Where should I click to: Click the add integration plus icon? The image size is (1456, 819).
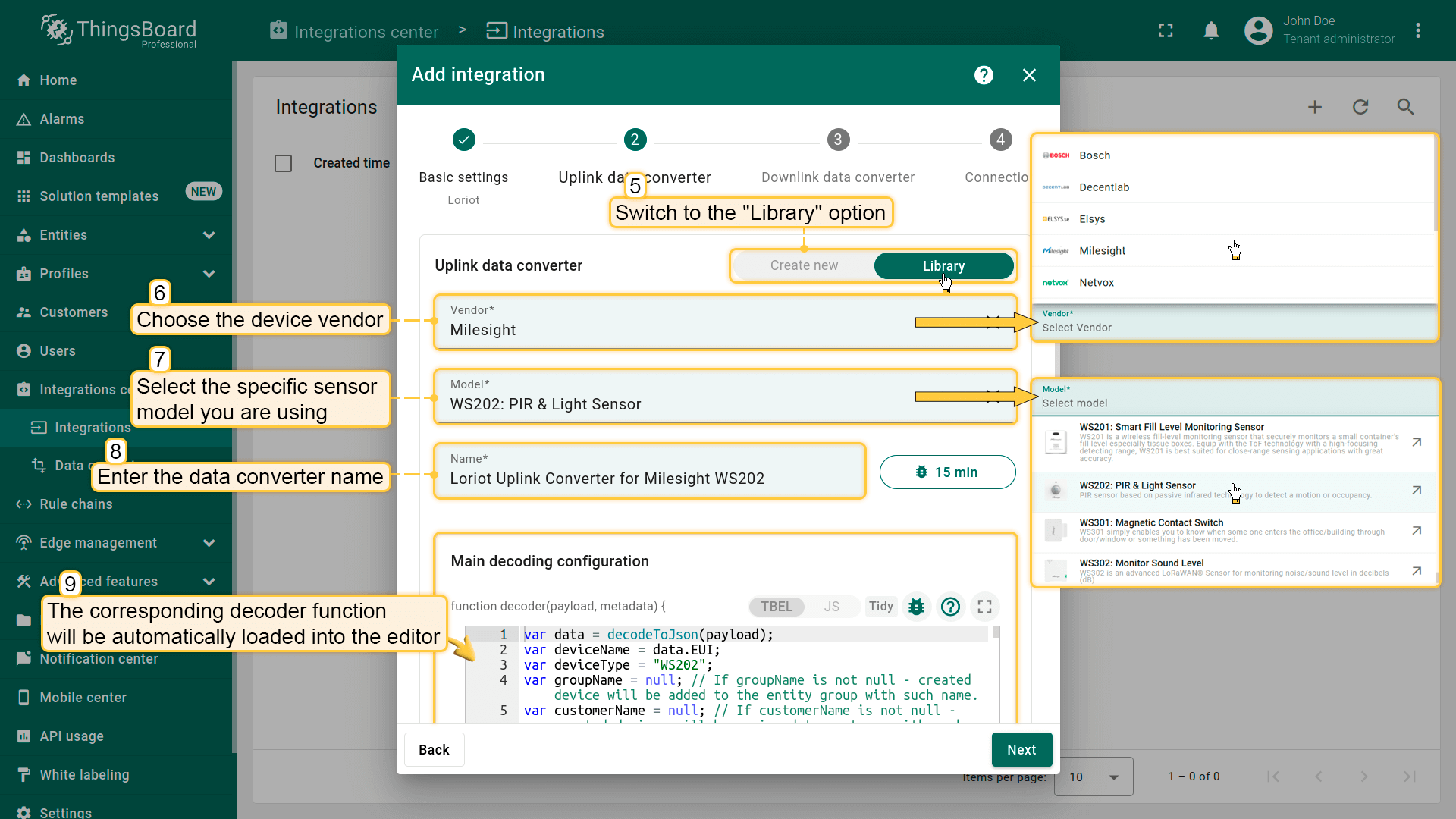[x=1315, y=107]
